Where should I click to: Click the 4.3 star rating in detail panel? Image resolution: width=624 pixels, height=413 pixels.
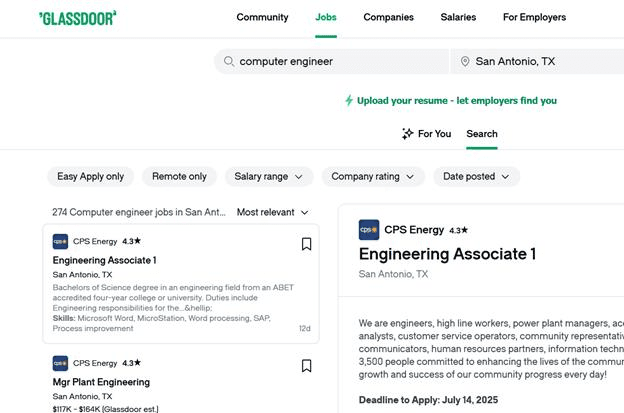(458, 230)
